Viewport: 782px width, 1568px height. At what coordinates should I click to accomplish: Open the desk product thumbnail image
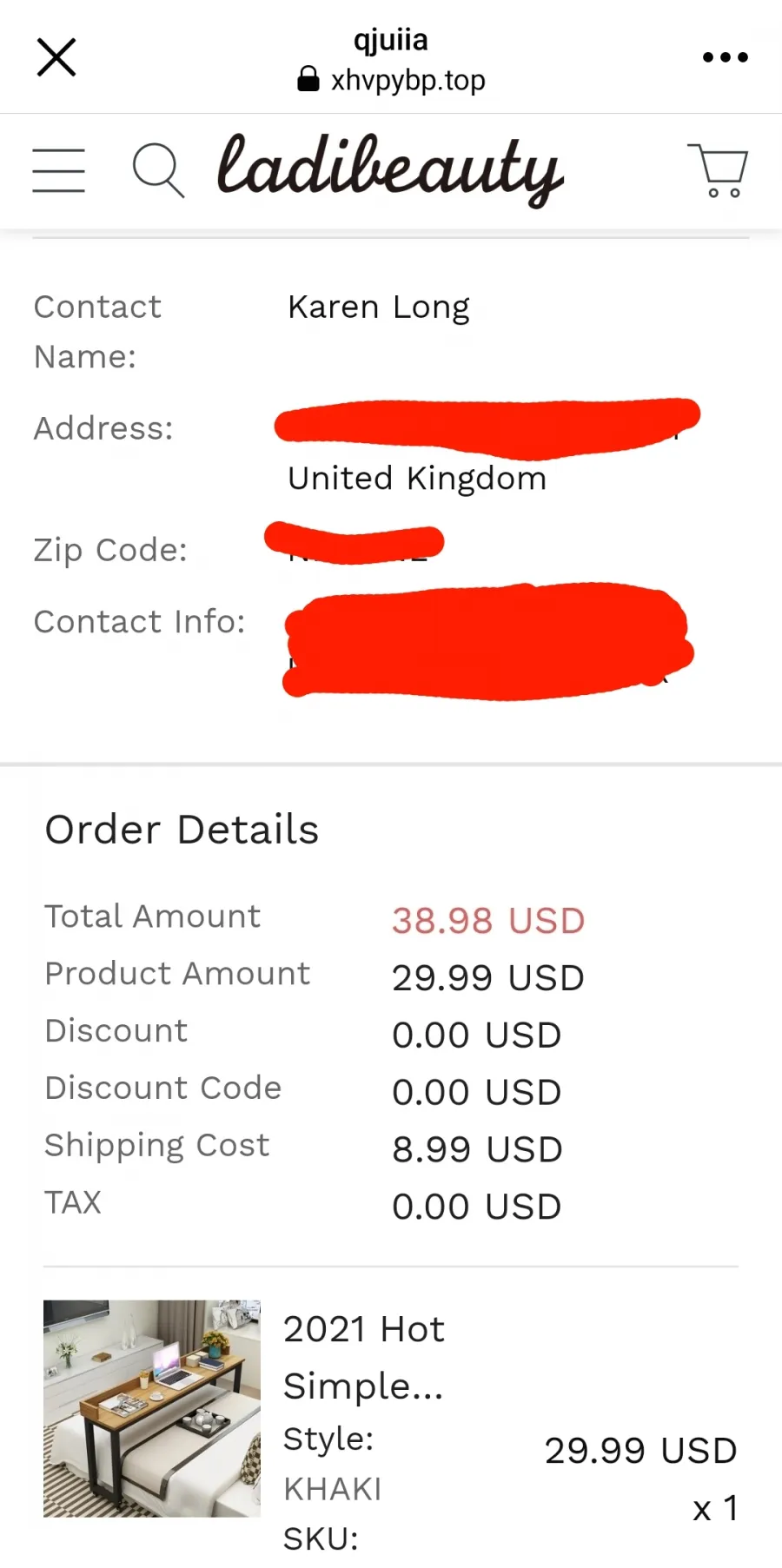click(152, 1408)
